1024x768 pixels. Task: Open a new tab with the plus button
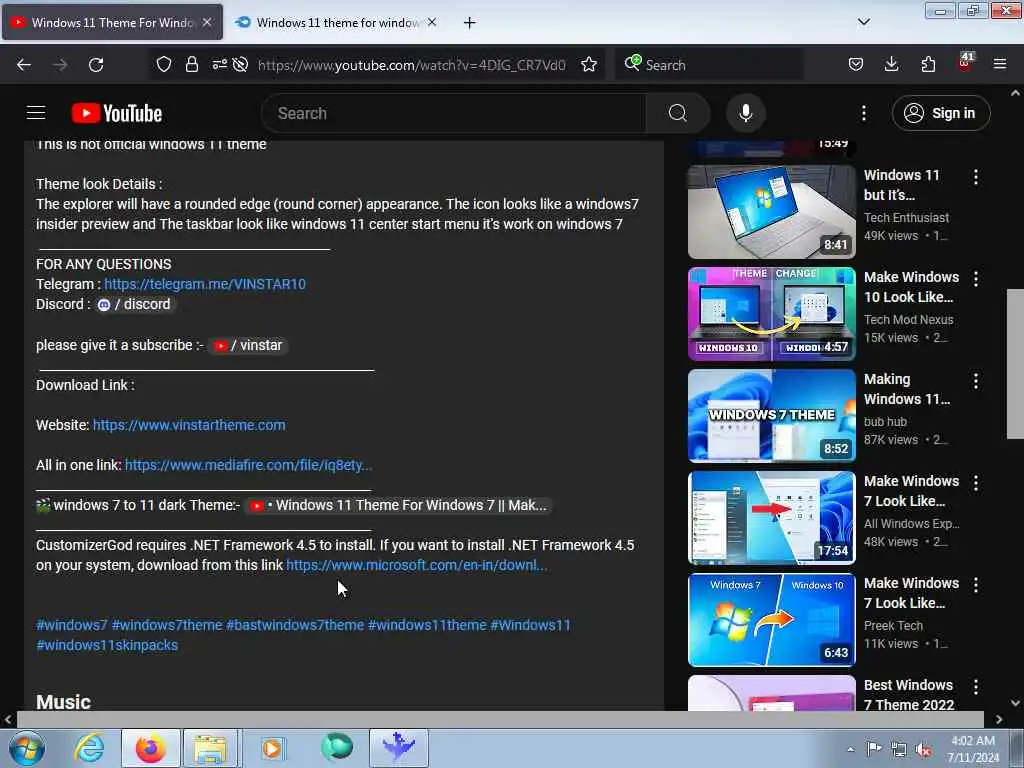[469, 23]
